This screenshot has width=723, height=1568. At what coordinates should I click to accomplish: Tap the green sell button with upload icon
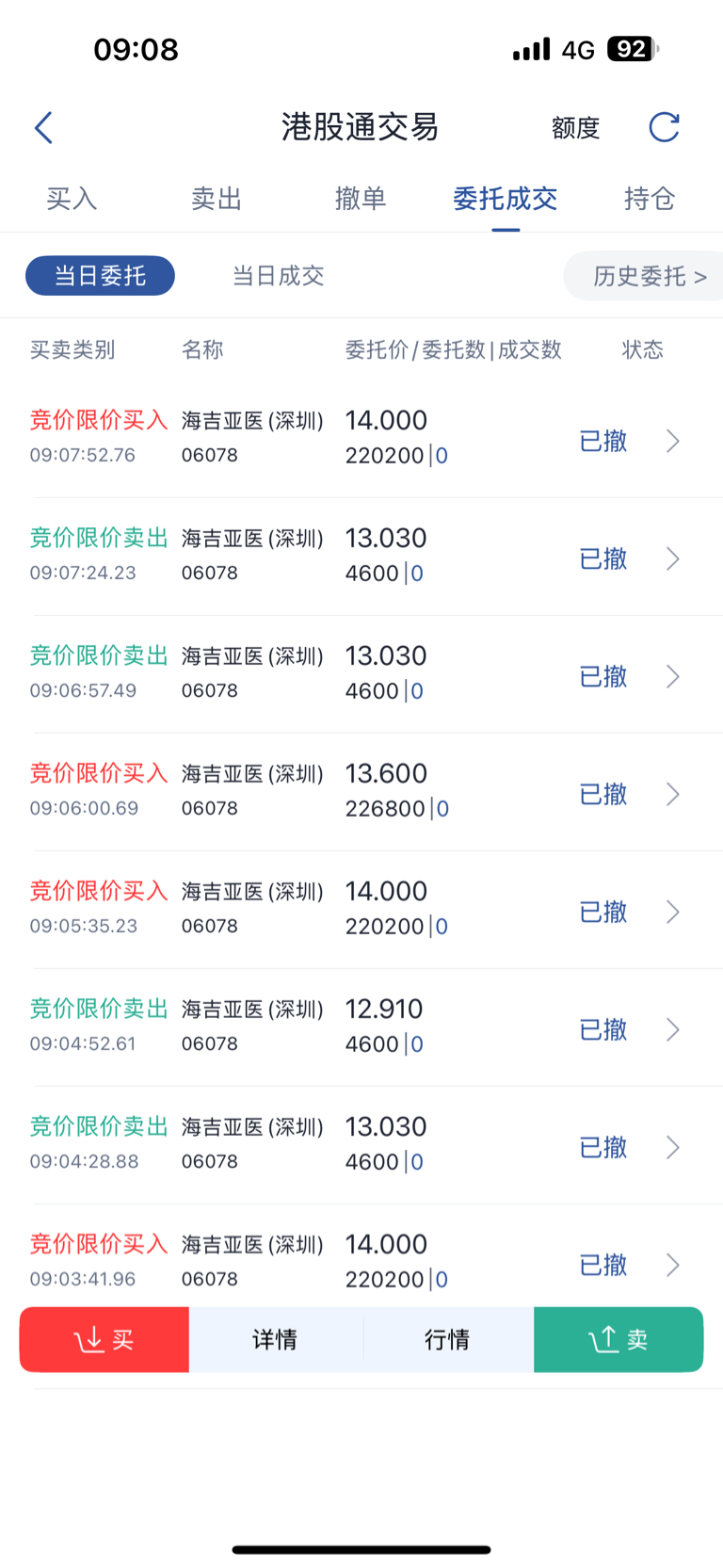(619, 1339)
